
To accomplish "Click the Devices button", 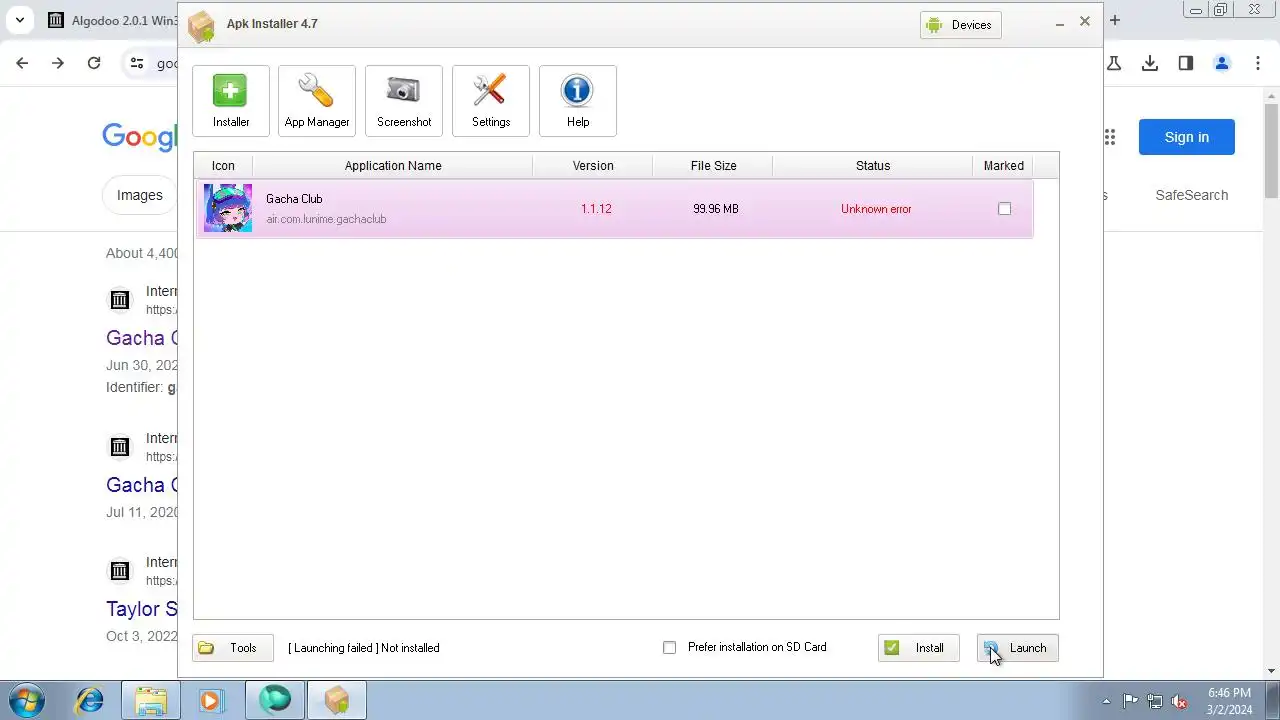I will [961, 25].
